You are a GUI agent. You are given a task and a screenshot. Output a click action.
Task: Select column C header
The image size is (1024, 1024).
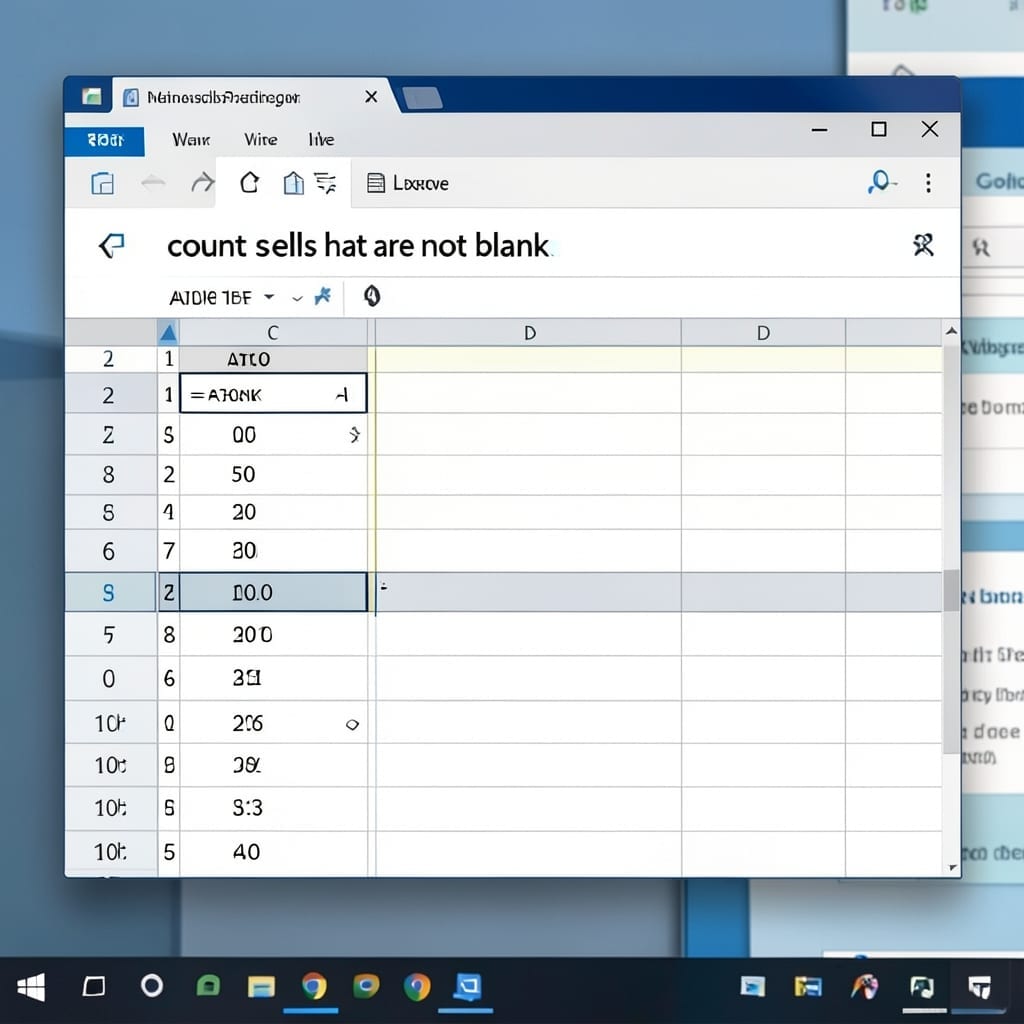273,333
